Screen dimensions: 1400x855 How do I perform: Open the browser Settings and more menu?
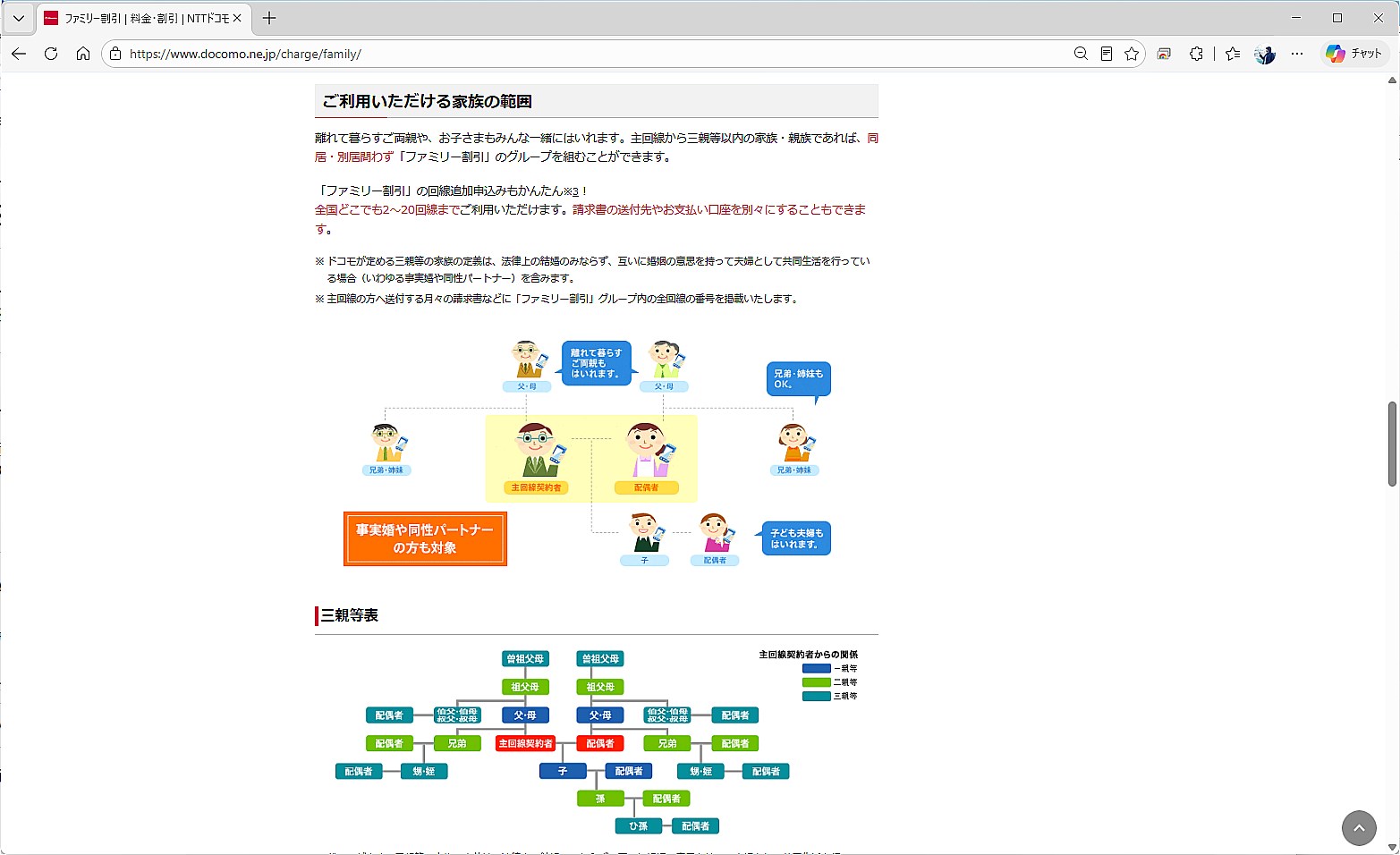coord(1297,54)
